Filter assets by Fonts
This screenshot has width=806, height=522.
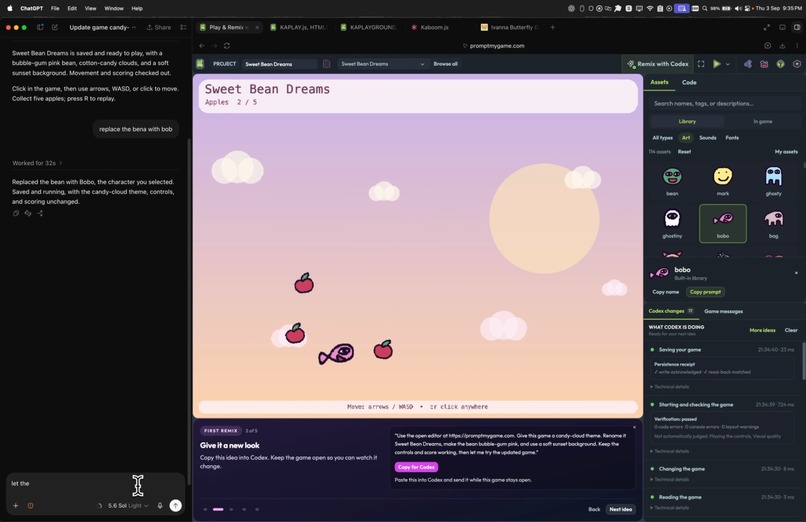click(732, 138)
